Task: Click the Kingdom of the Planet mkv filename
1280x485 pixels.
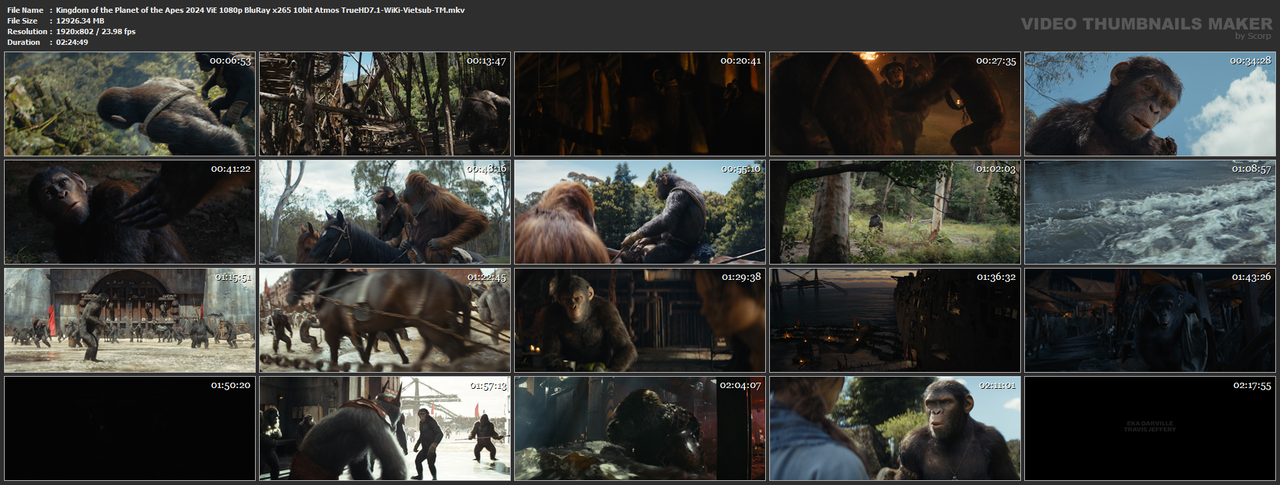Action: pyautogui.click(x=260, y=9)
